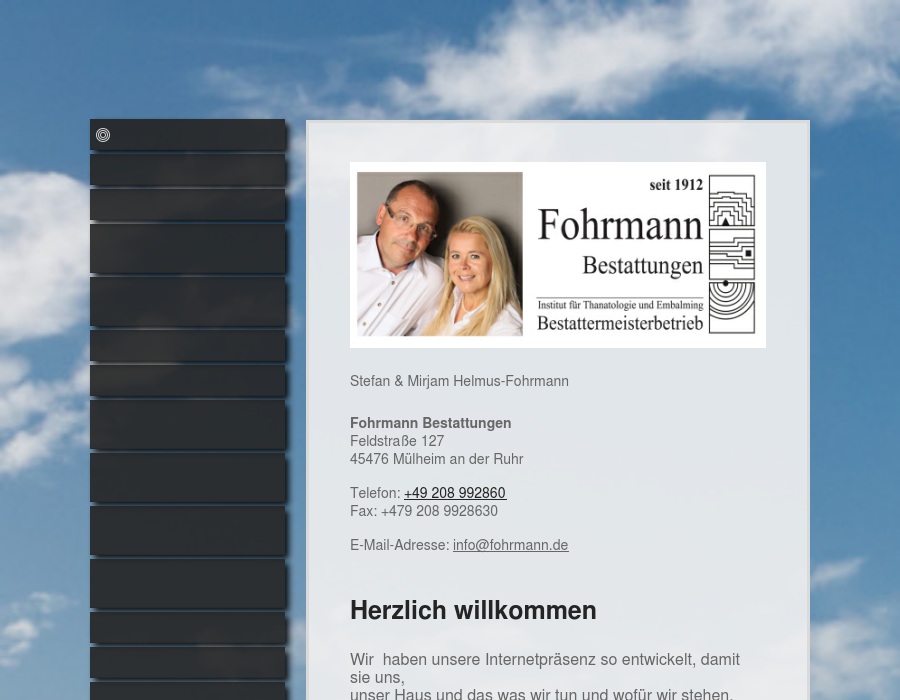Open the second-to-last sidebar menu item
Image resolution: width=900 pixels, height=700 pixels.
coord(188,662)
